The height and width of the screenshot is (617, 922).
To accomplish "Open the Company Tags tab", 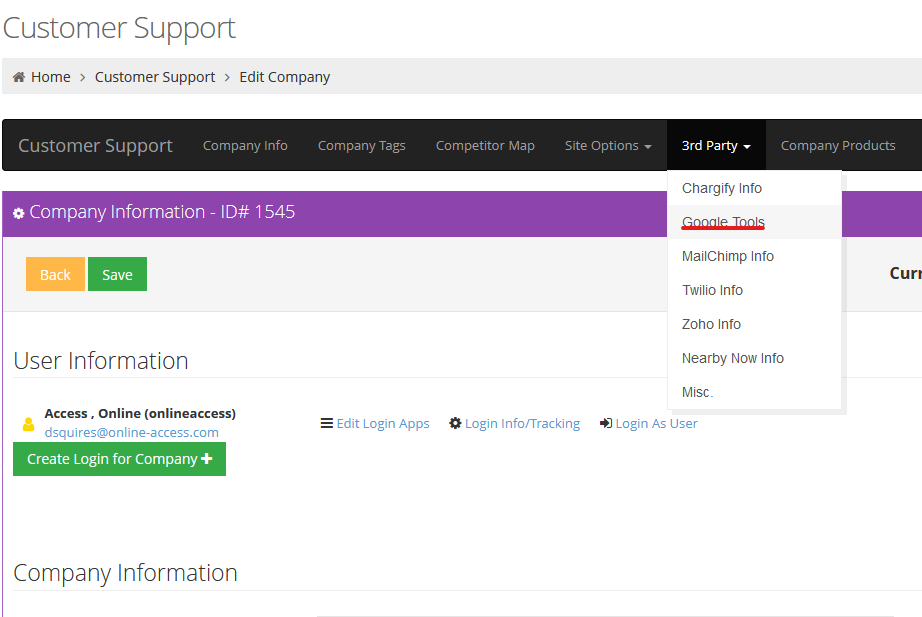I will tap(361, 145).
